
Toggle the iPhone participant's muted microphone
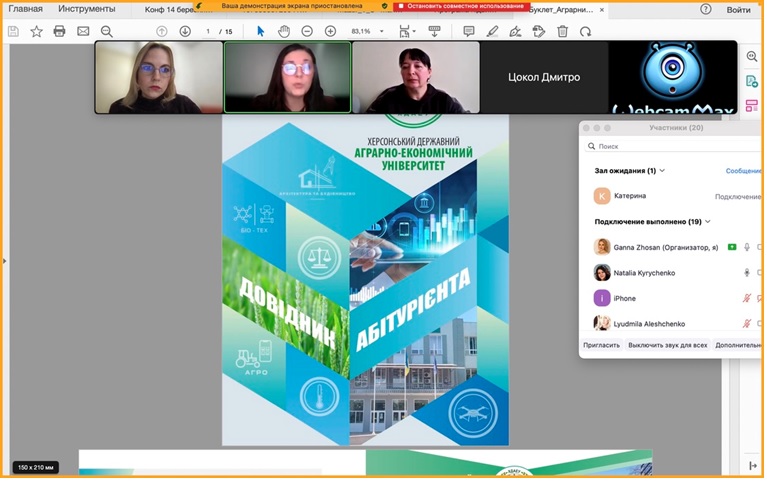[x=746, y=298]
